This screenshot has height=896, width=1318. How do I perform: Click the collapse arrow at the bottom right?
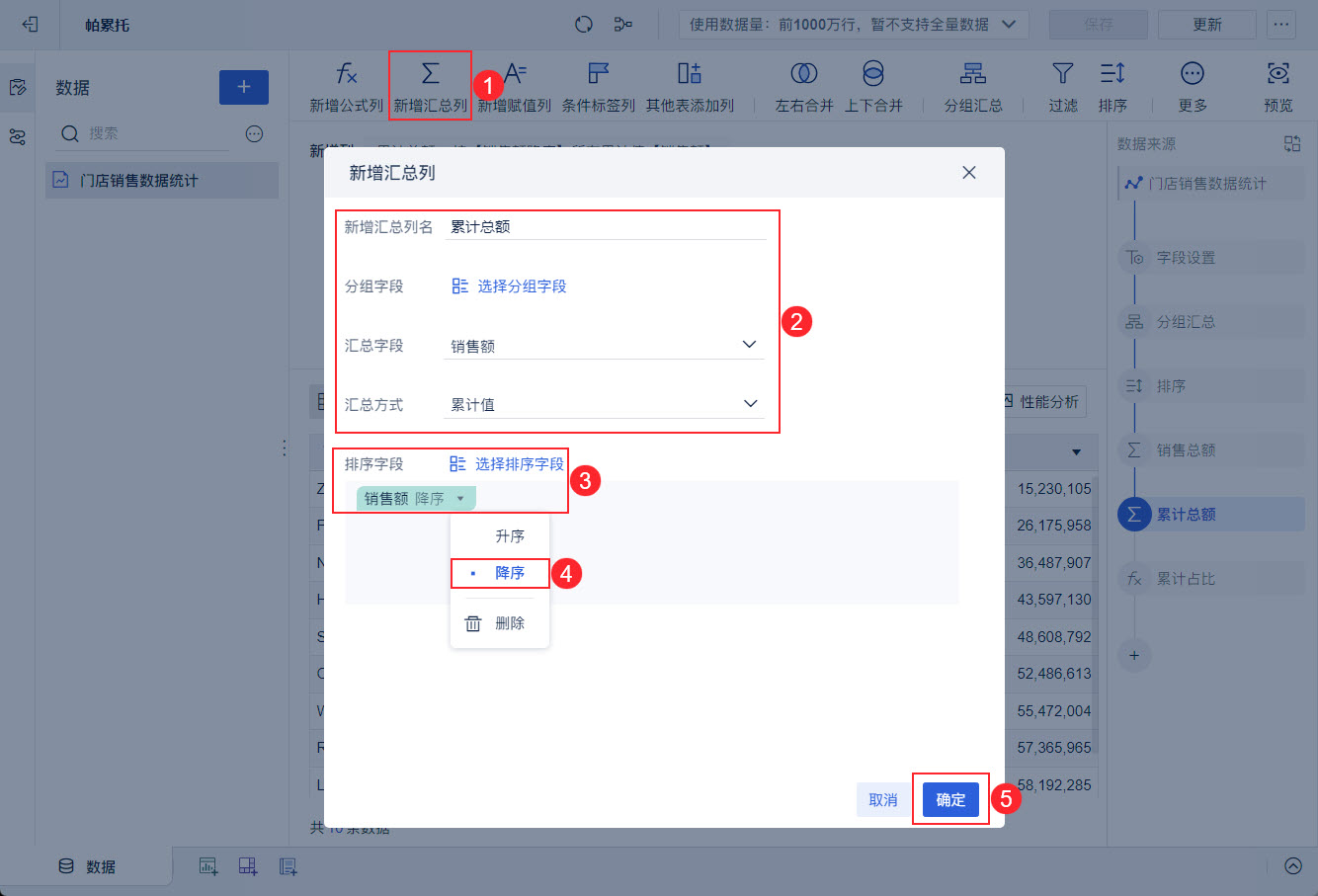tap(1293, 866)
